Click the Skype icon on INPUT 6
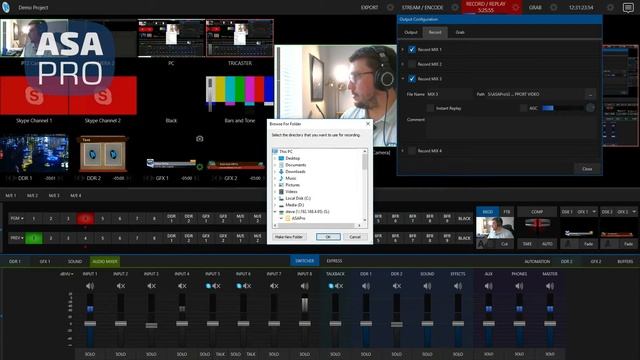Image resolution: width=640 pixels, height=360 pixels. [x=239, y=286]
